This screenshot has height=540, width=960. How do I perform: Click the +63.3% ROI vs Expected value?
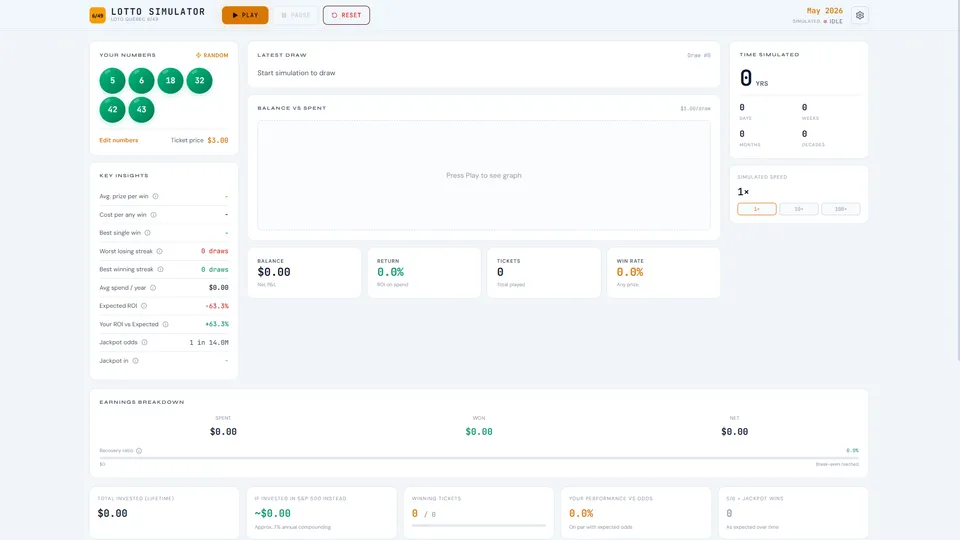[217, 324]
